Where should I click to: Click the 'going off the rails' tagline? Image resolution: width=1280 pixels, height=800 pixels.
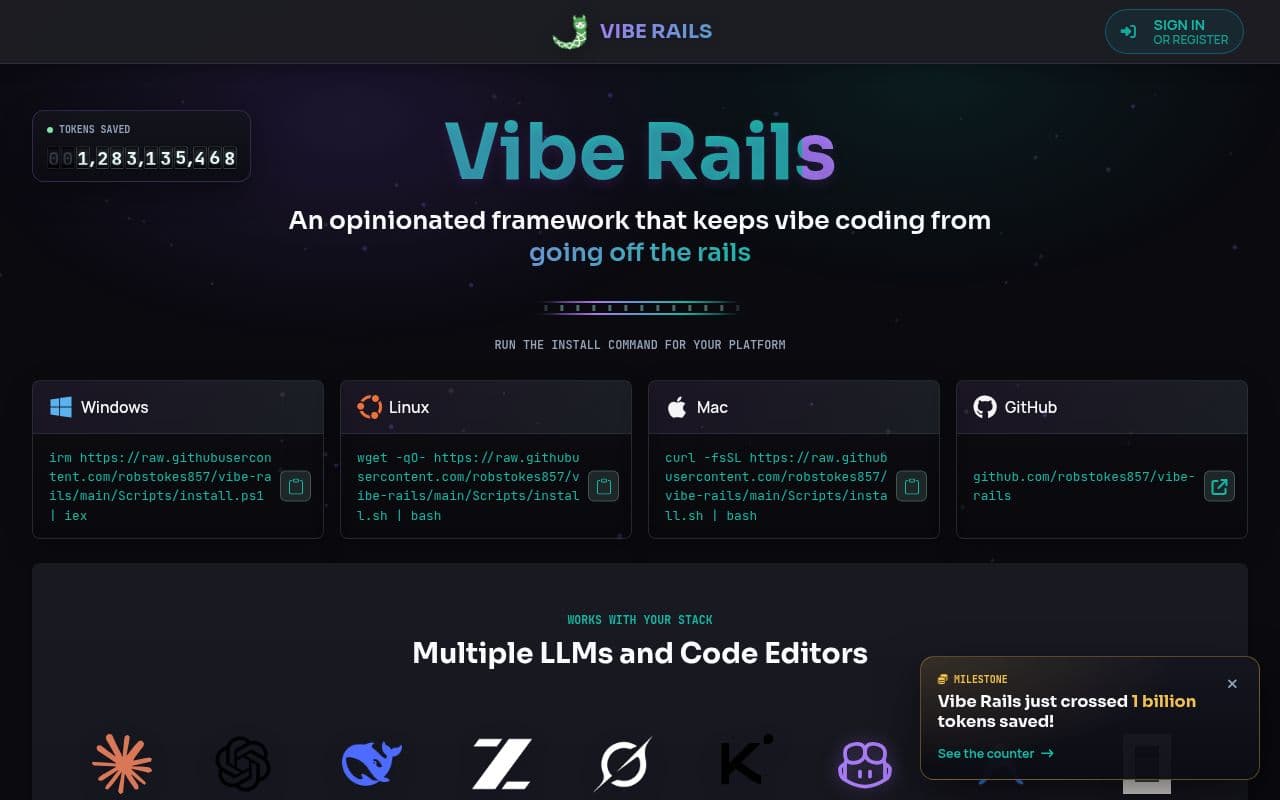tap(640, 252)
